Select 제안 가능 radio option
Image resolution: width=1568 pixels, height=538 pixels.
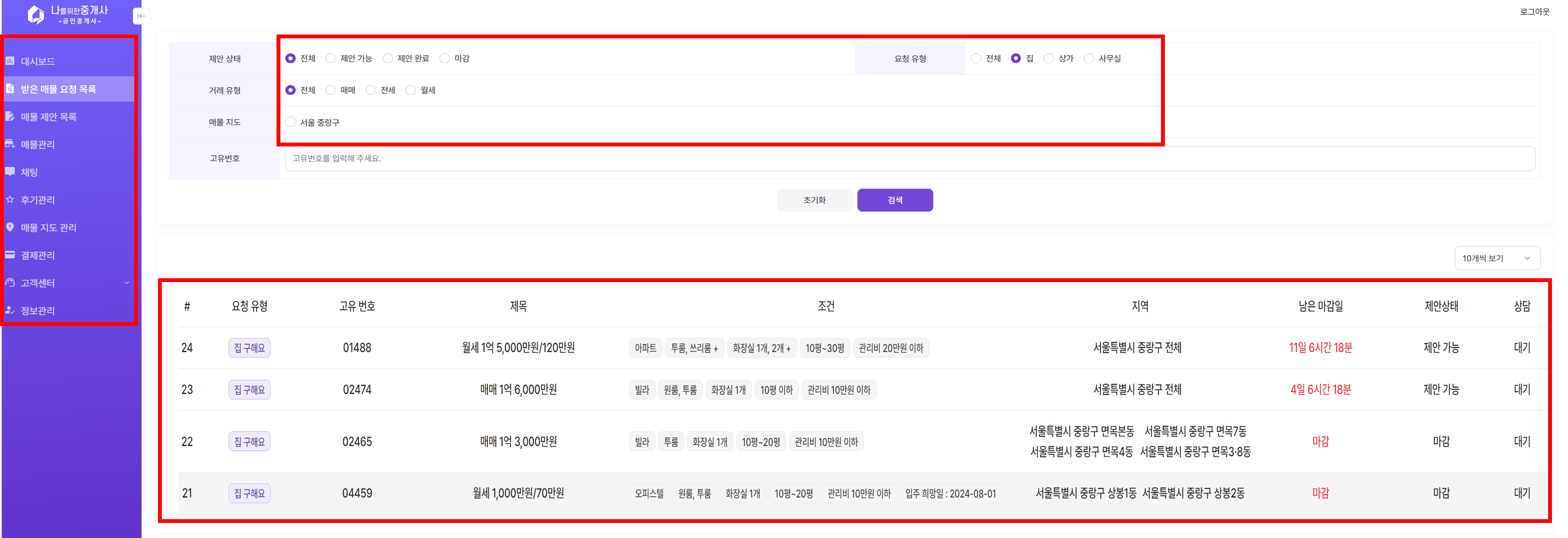331,59
